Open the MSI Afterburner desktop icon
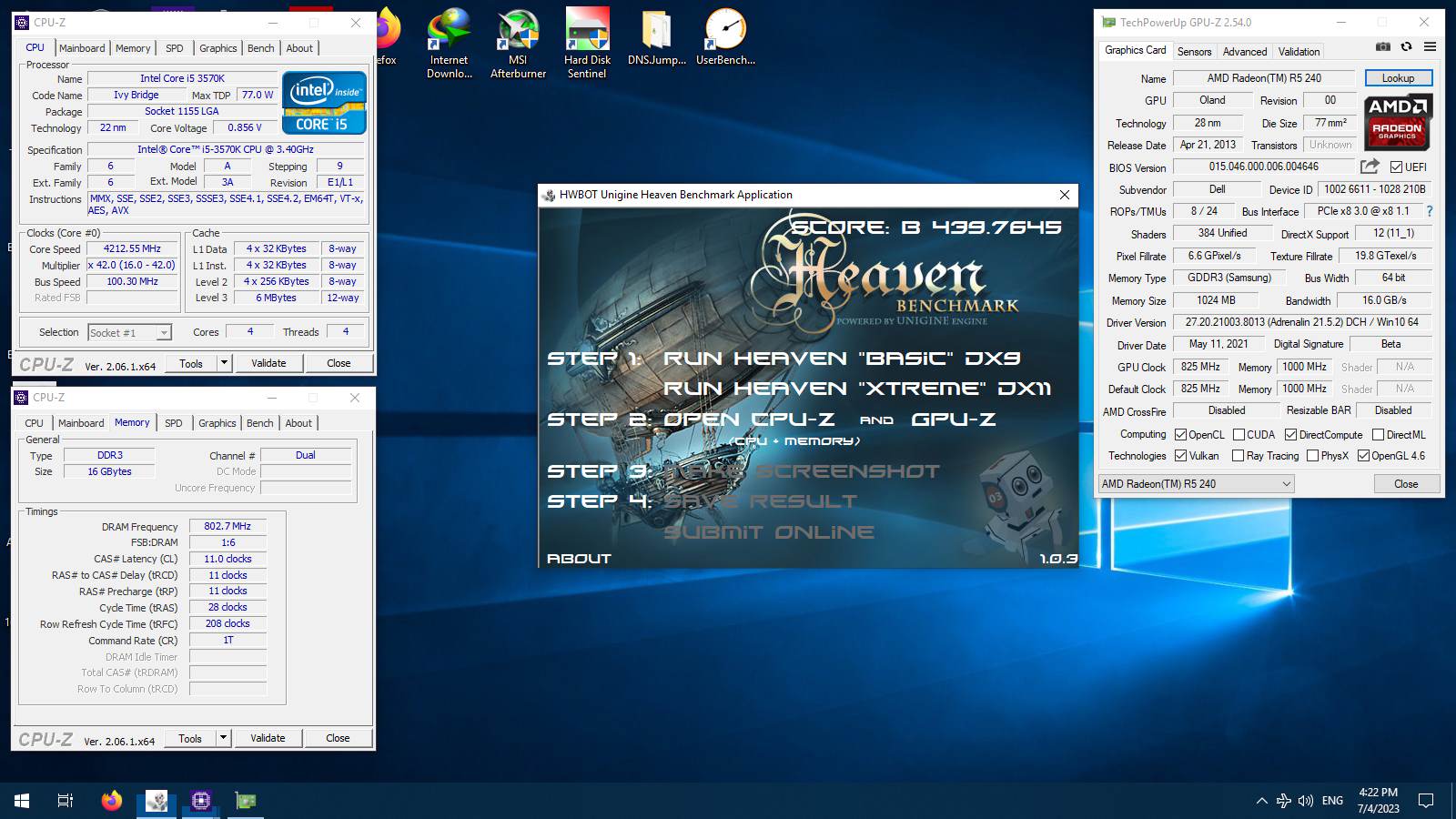 point(518,43)
